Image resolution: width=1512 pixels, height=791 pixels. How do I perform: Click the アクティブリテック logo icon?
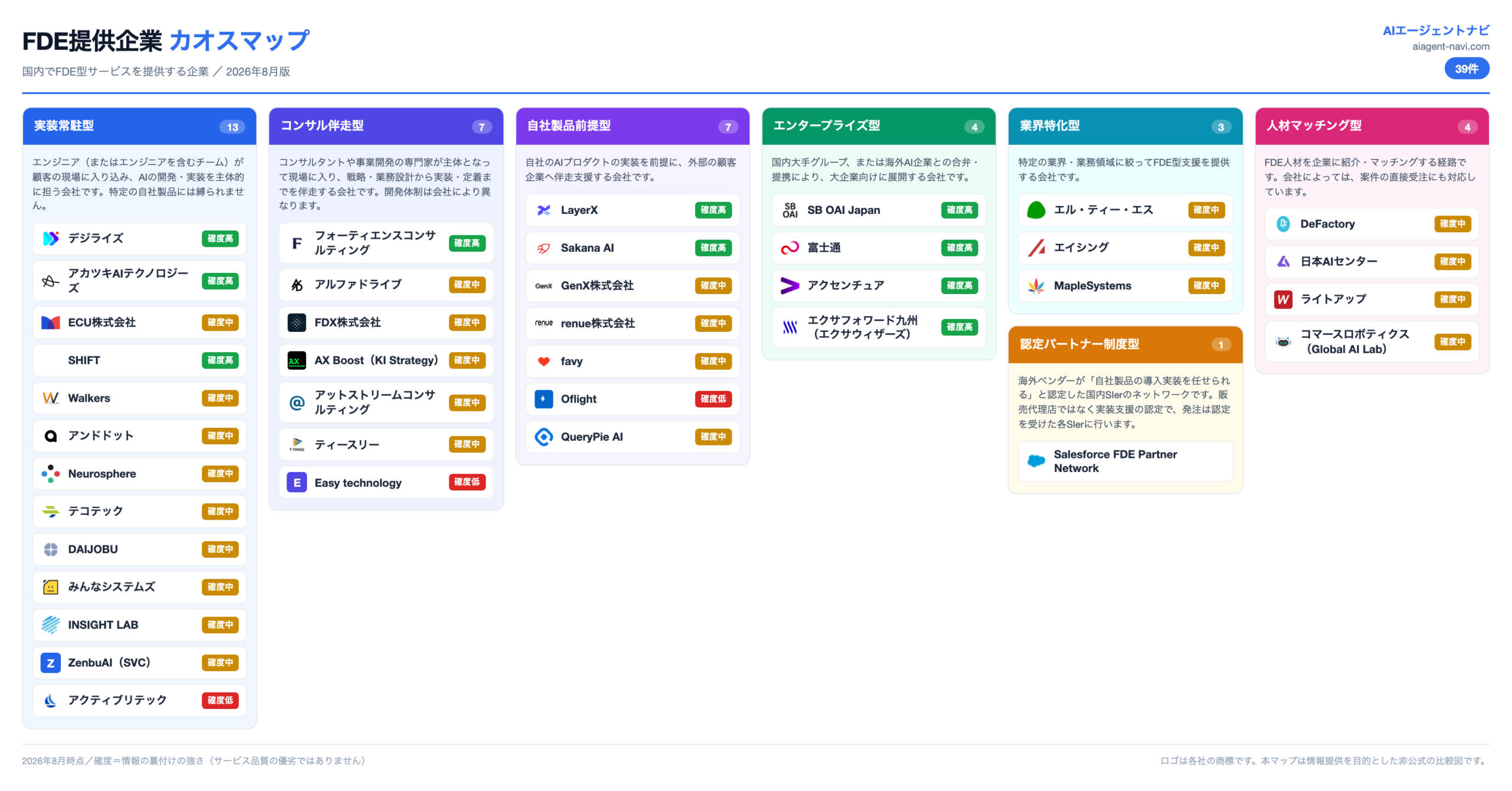click(51, 701)
